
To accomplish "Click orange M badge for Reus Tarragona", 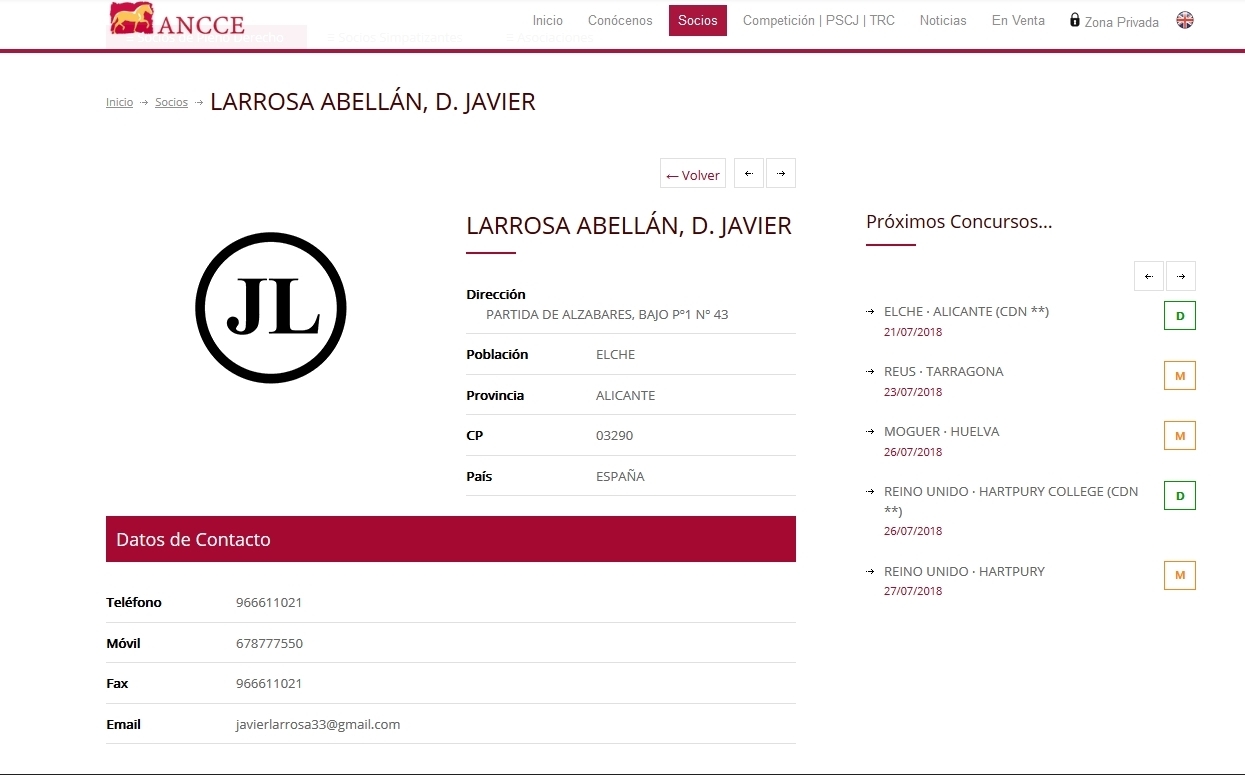I will (x=1180, y=376).
